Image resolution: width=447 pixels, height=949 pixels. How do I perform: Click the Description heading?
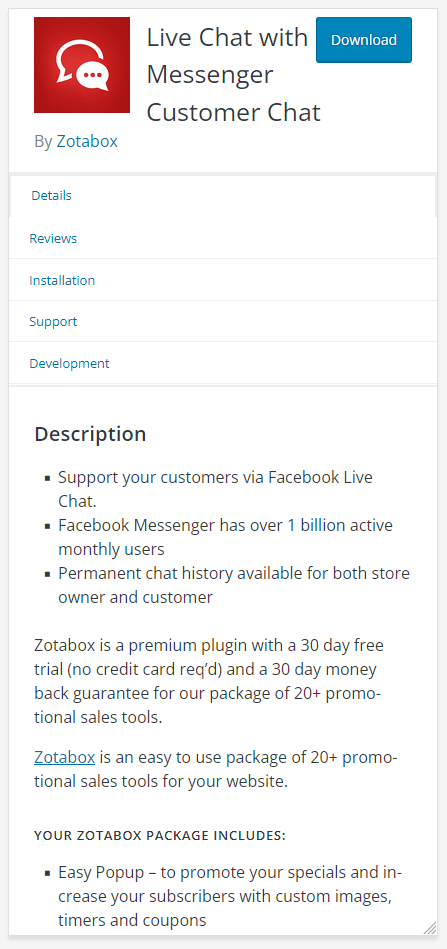[90, 434]
